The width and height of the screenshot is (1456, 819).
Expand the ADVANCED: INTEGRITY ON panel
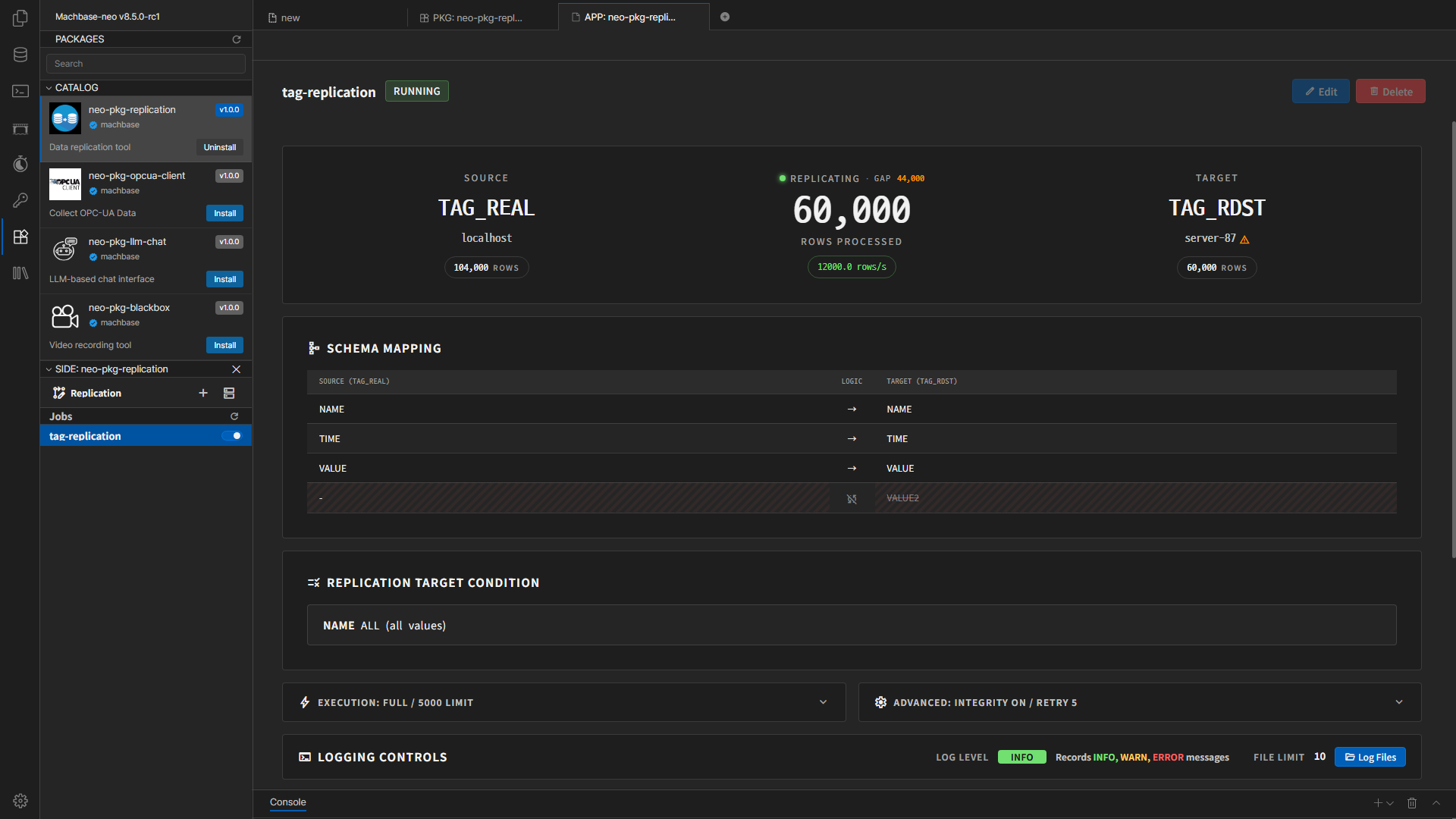pyautogui.click(x=1140, y=702)
